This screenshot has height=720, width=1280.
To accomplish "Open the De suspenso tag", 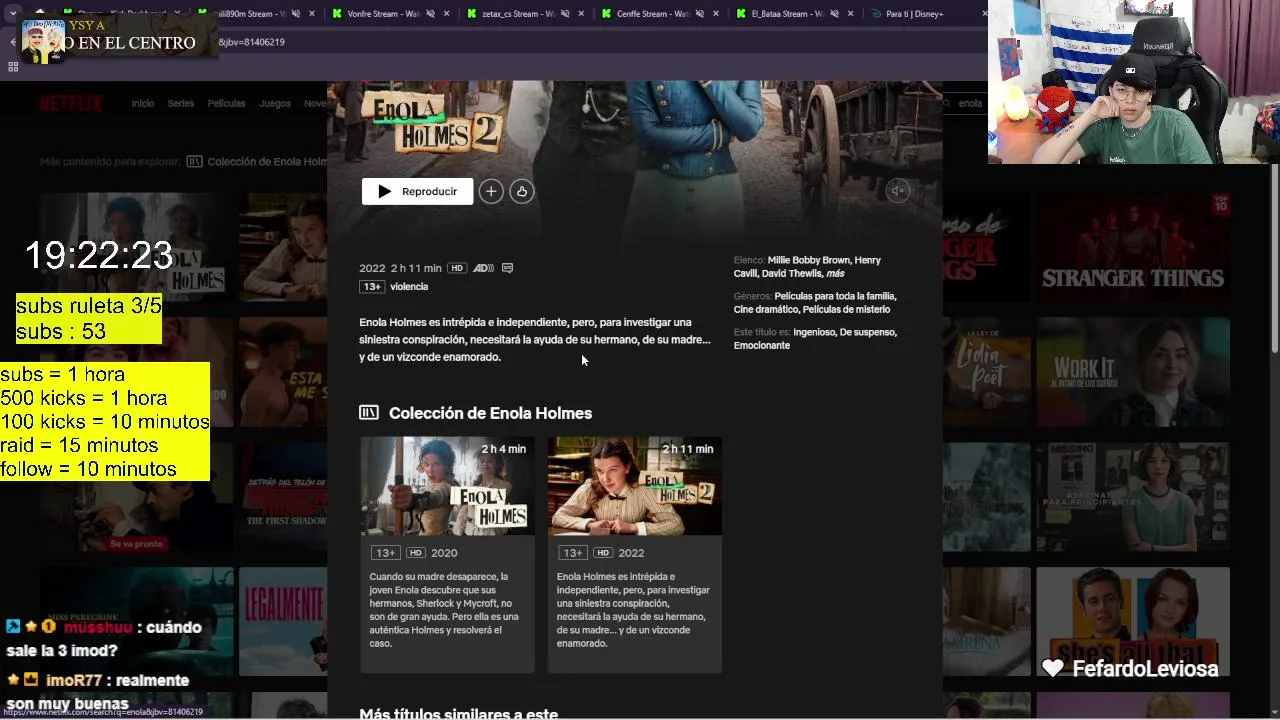I will tap(868, 332).
